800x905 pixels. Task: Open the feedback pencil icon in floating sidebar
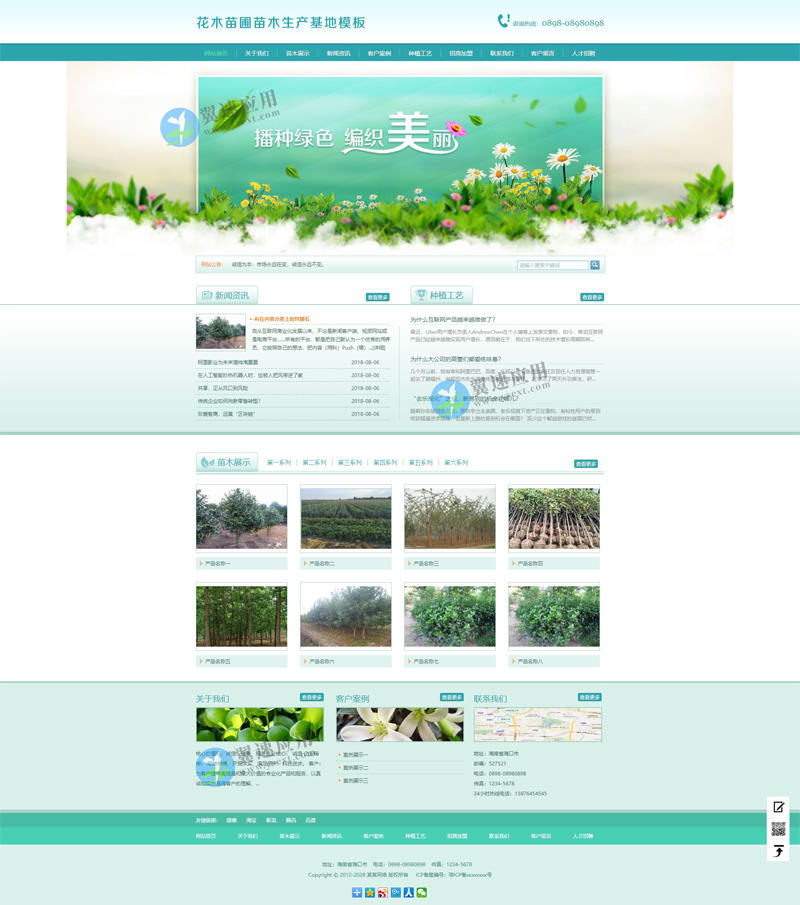[778, 807]
